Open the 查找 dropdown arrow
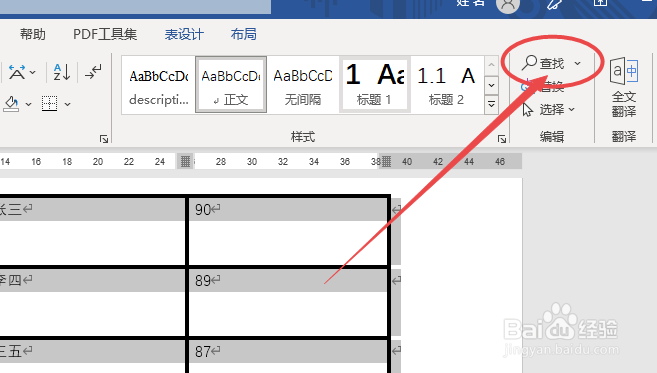 578,63
